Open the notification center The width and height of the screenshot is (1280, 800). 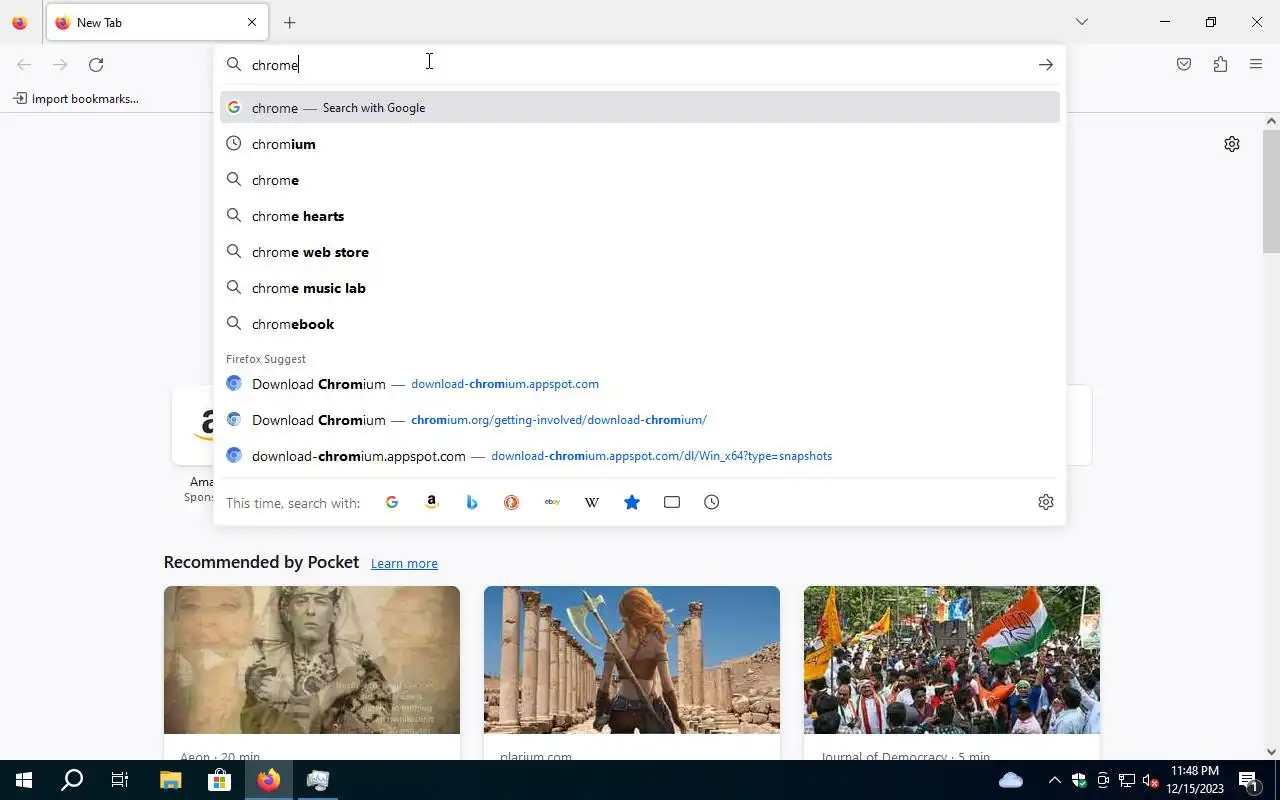(1248, 780)
